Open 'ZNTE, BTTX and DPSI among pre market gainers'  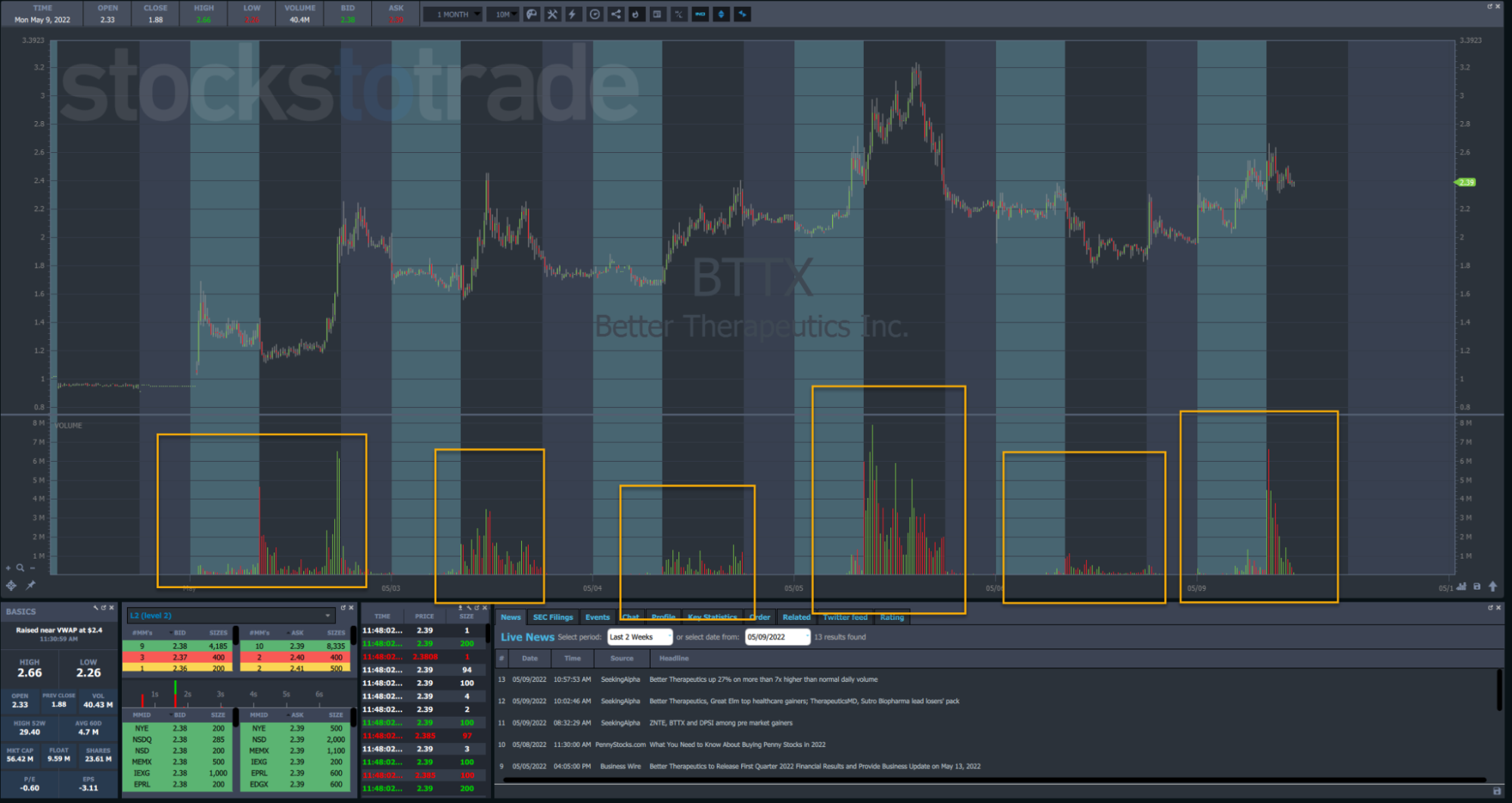(x=721, y=723)
